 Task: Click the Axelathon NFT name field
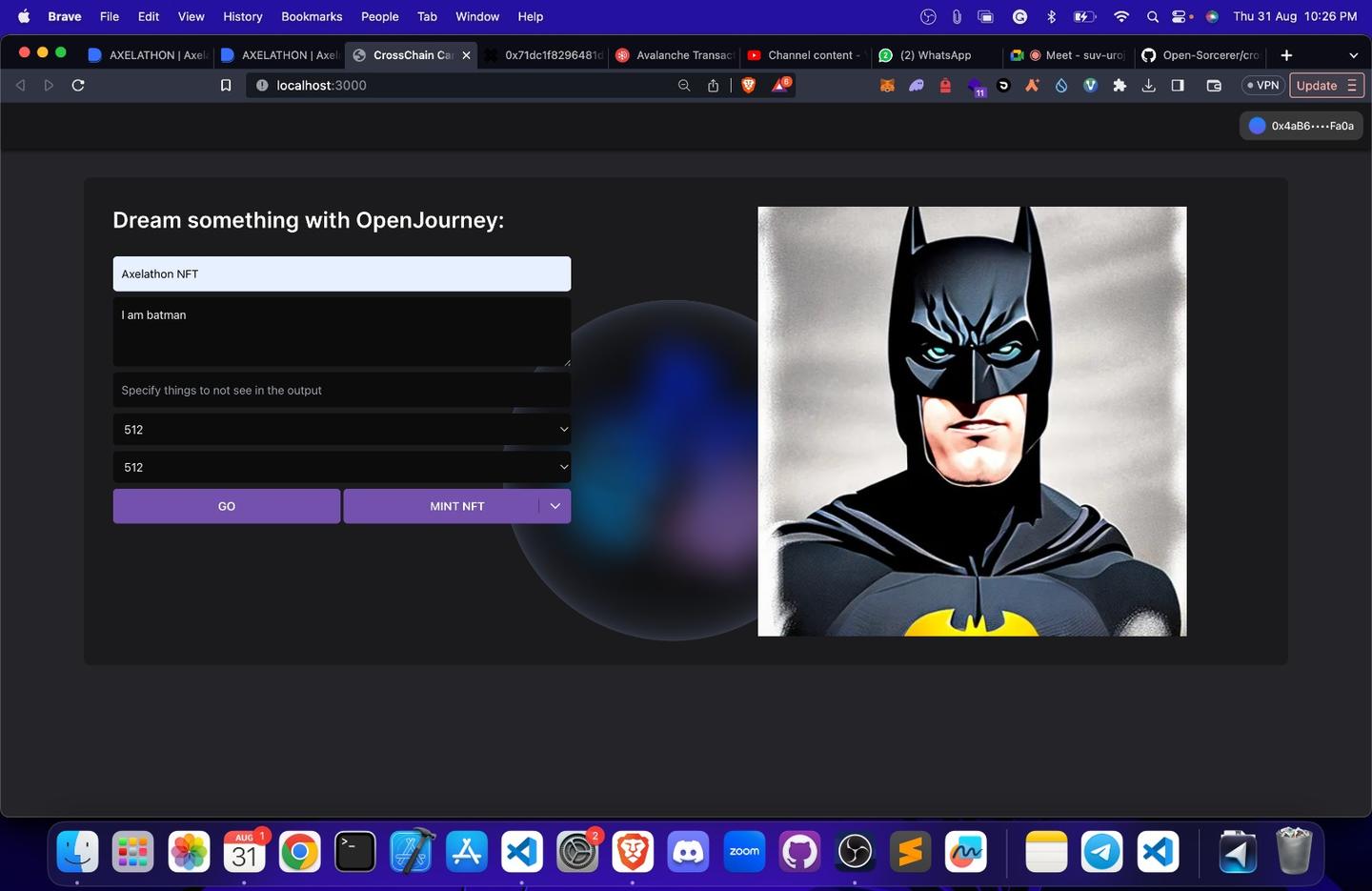342,273
